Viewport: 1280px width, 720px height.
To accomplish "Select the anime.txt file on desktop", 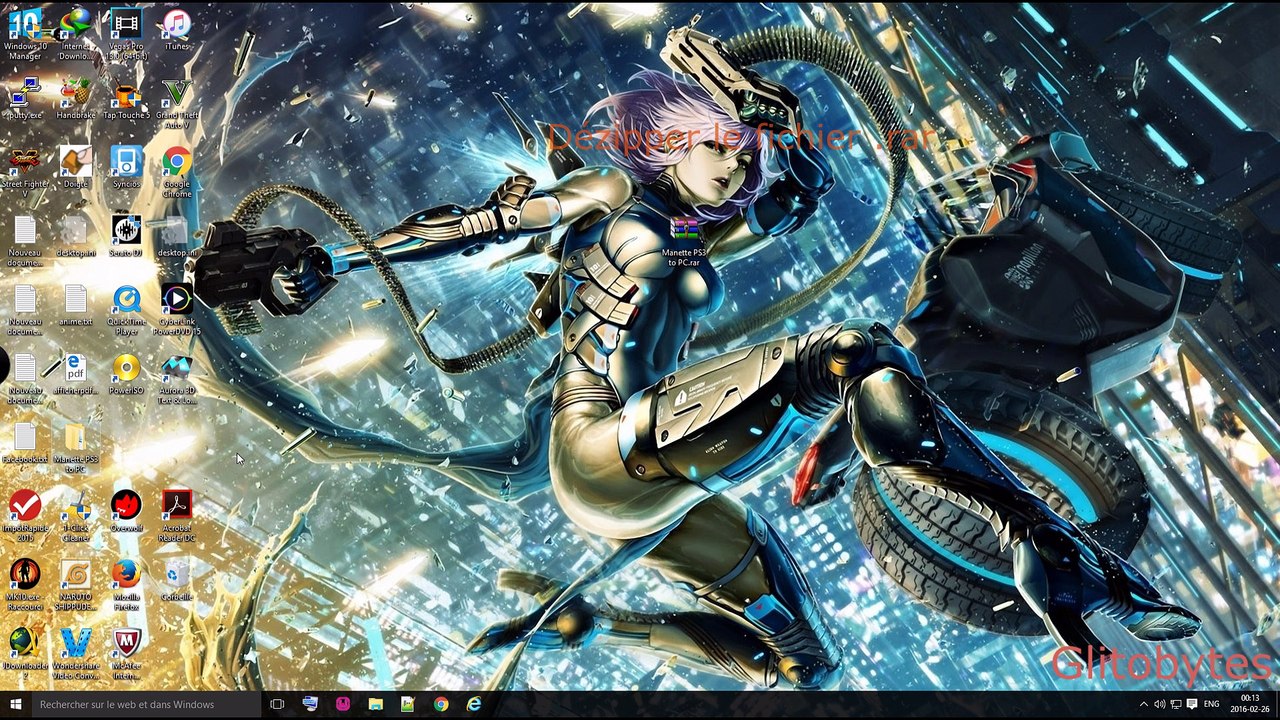I will point(76,305).
